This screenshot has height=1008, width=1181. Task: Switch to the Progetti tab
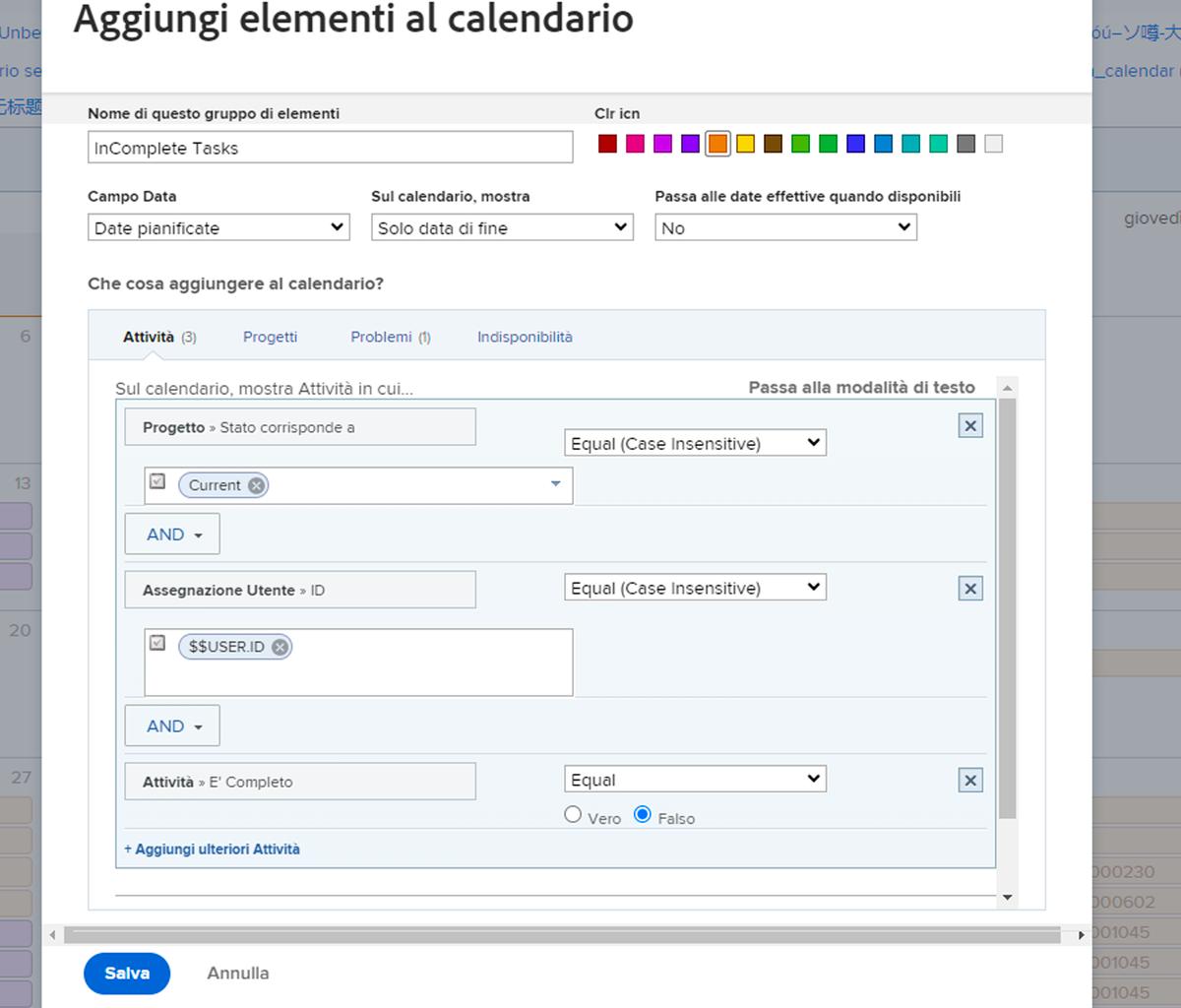[x=270, y=337]
